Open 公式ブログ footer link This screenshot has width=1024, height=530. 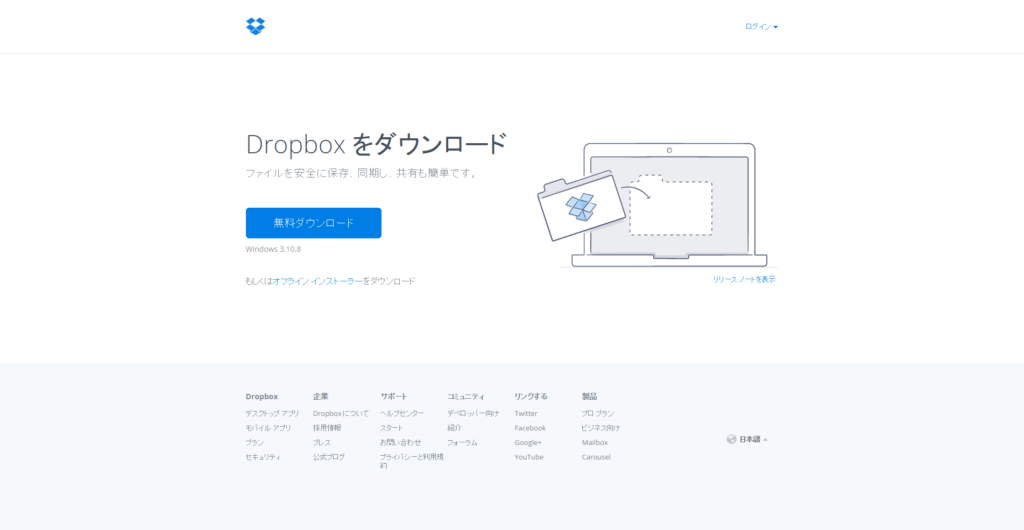[329, 458]
